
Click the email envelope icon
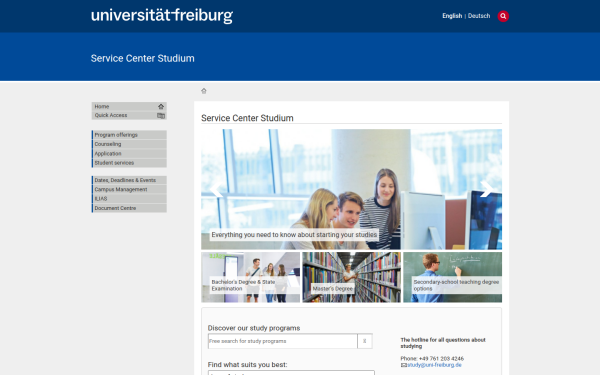403,365
